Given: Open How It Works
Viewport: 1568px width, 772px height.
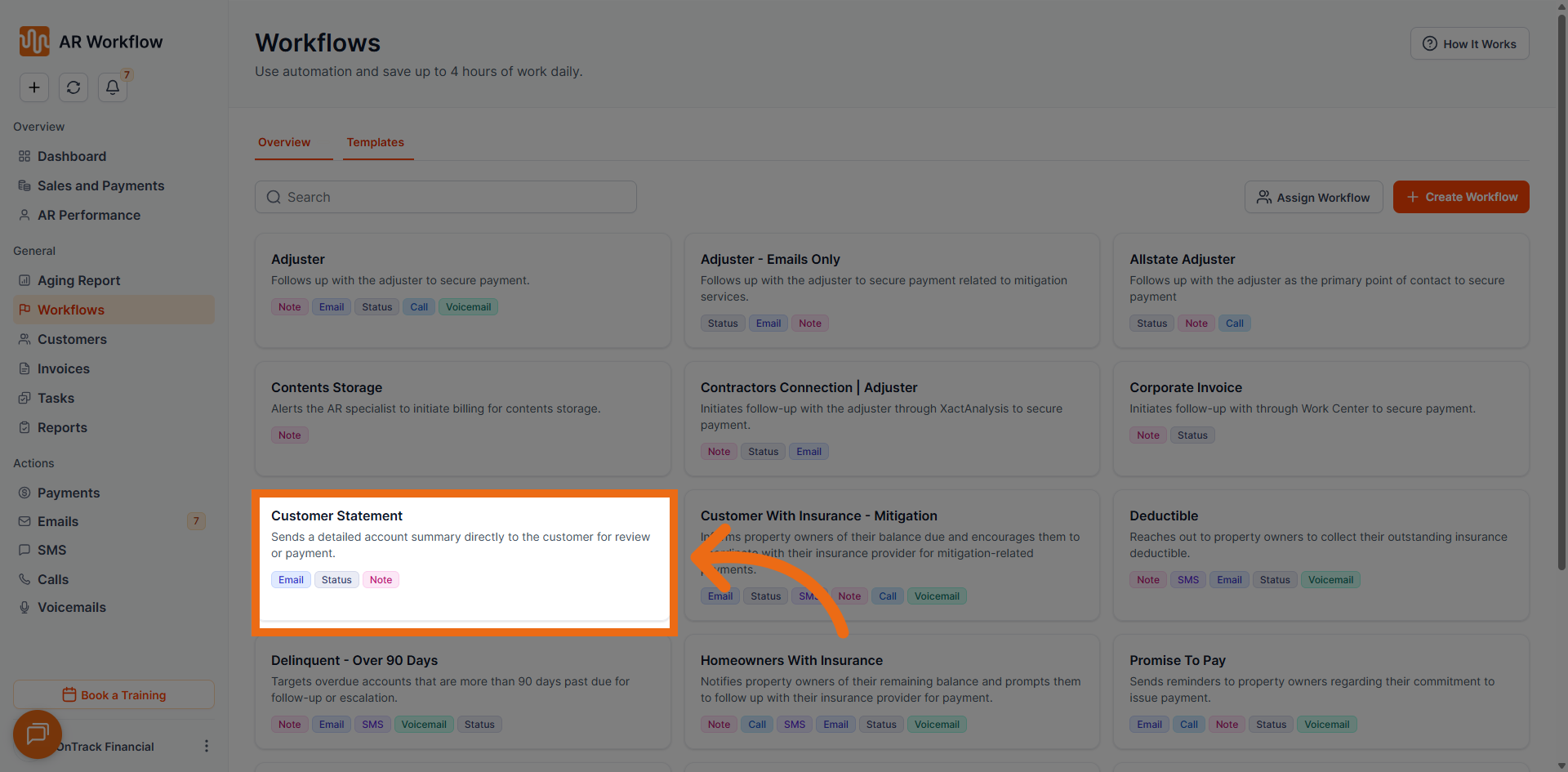Looking at the screenshot, I should click(1468, 43).
